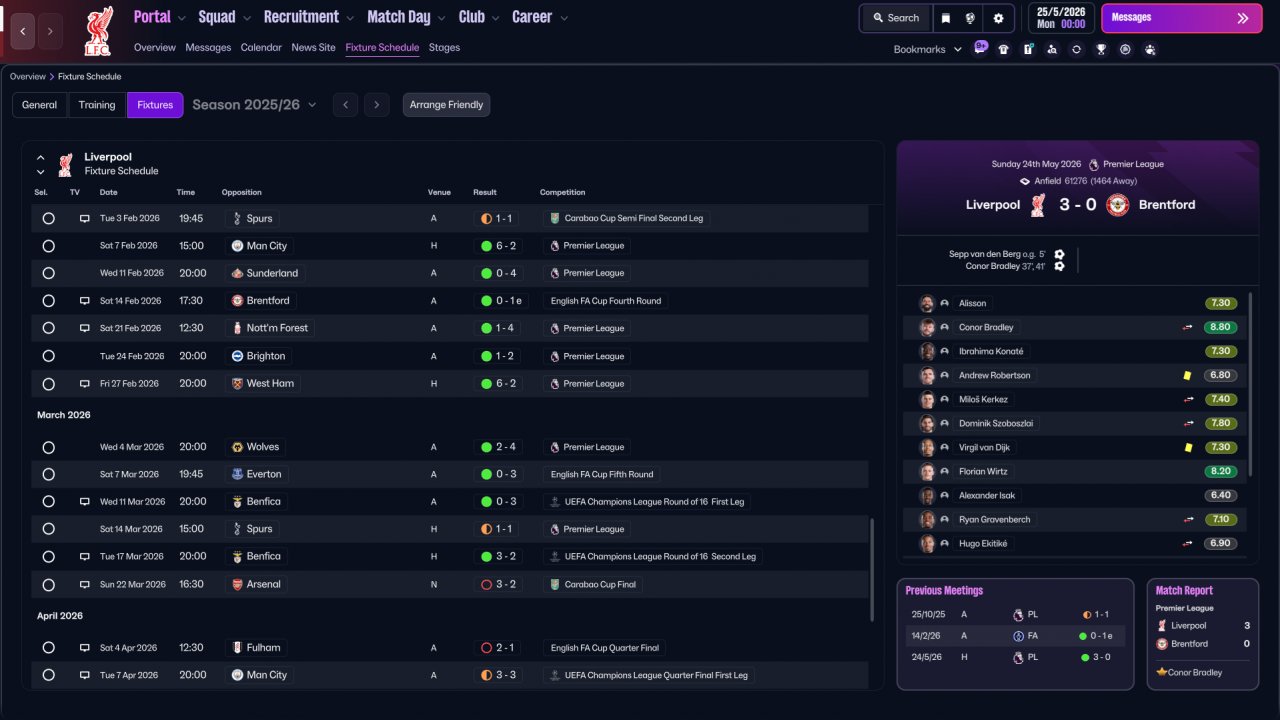Open the circular arrows transfer bookmark icon
Image resolution: width=1280 pixels, height=720 pixels.
(1076, 49)
